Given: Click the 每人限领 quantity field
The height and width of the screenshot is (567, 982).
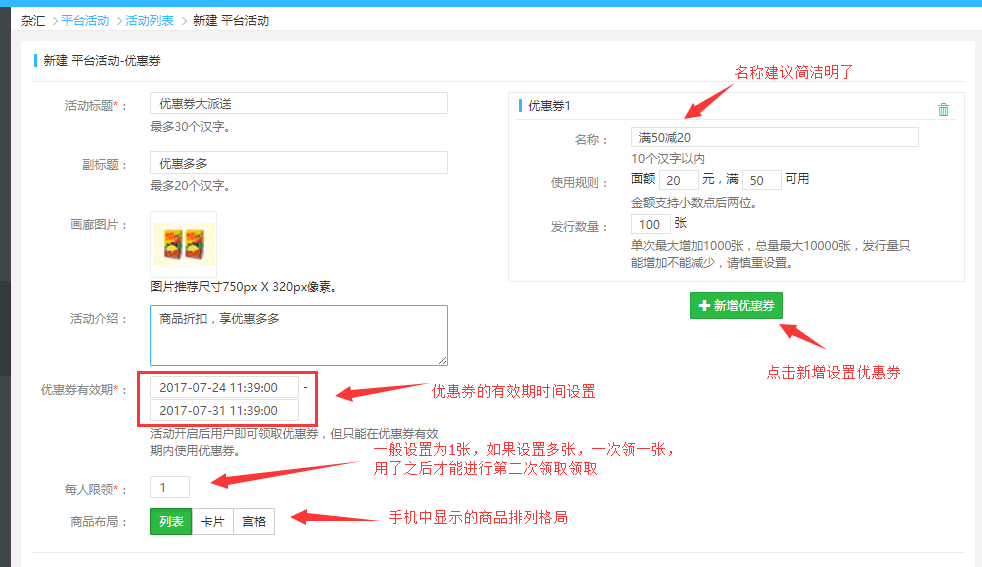Looking at the screenshot, I should click(169, 487).
